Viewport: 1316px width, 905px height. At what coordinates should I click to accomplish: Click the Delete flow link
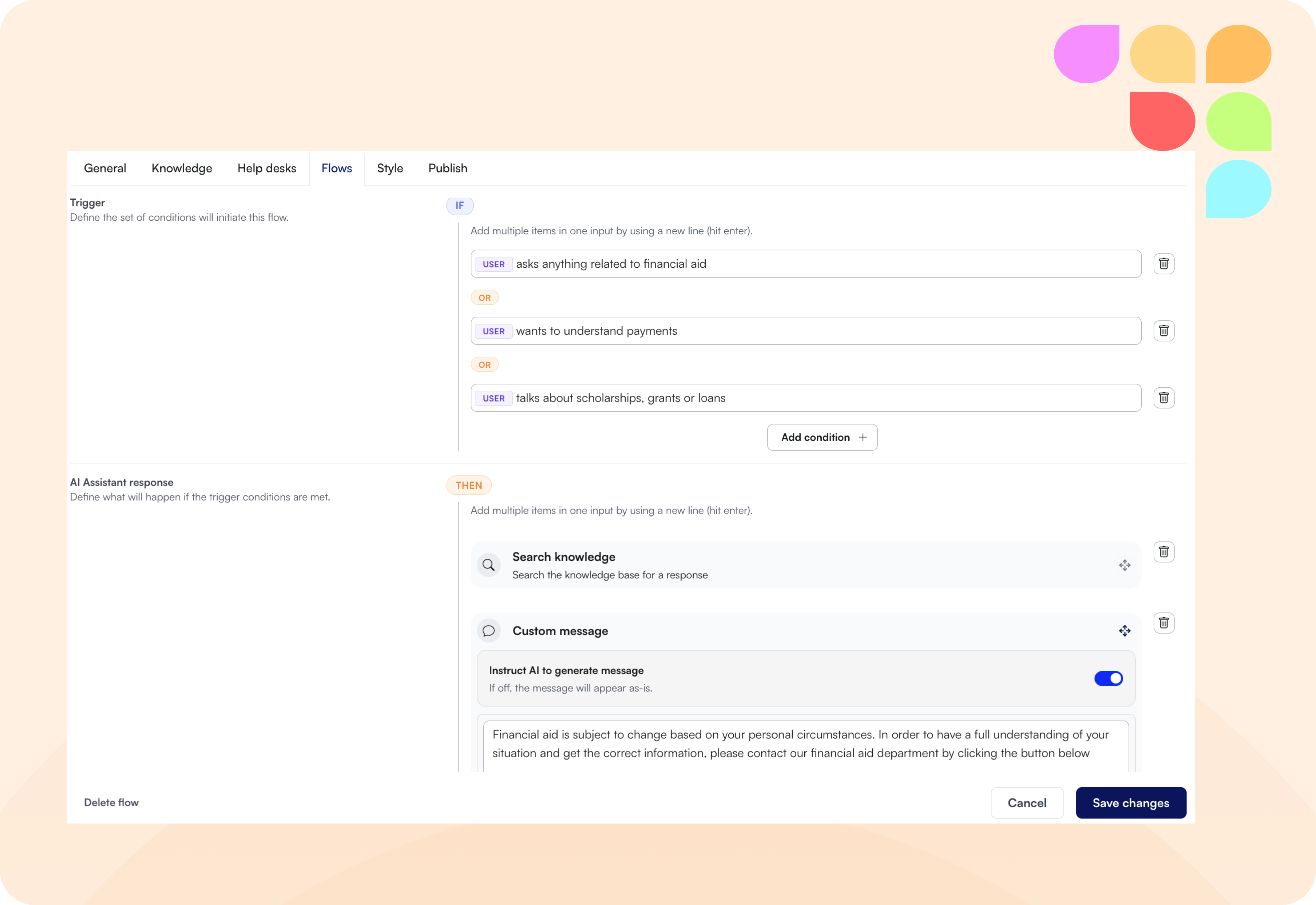pos(111,802)
